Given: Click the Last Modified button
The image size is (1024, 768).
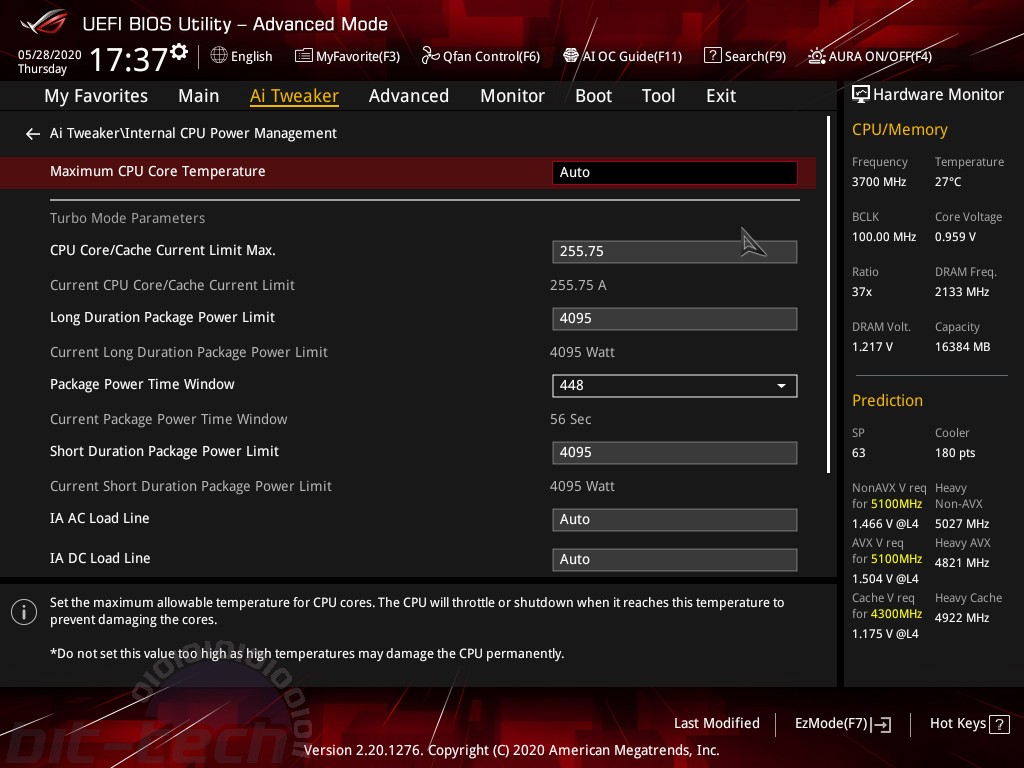Looking at the screenshot, I should click(716, 724).
